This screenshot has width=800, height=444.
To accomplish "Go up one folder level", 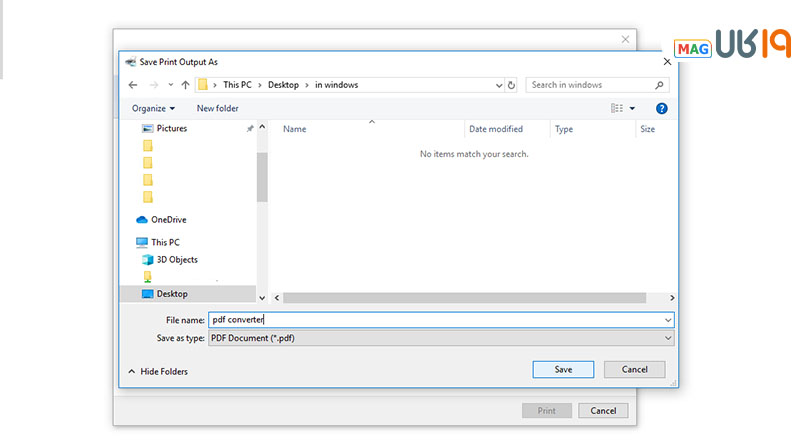I will pos(185,85).
